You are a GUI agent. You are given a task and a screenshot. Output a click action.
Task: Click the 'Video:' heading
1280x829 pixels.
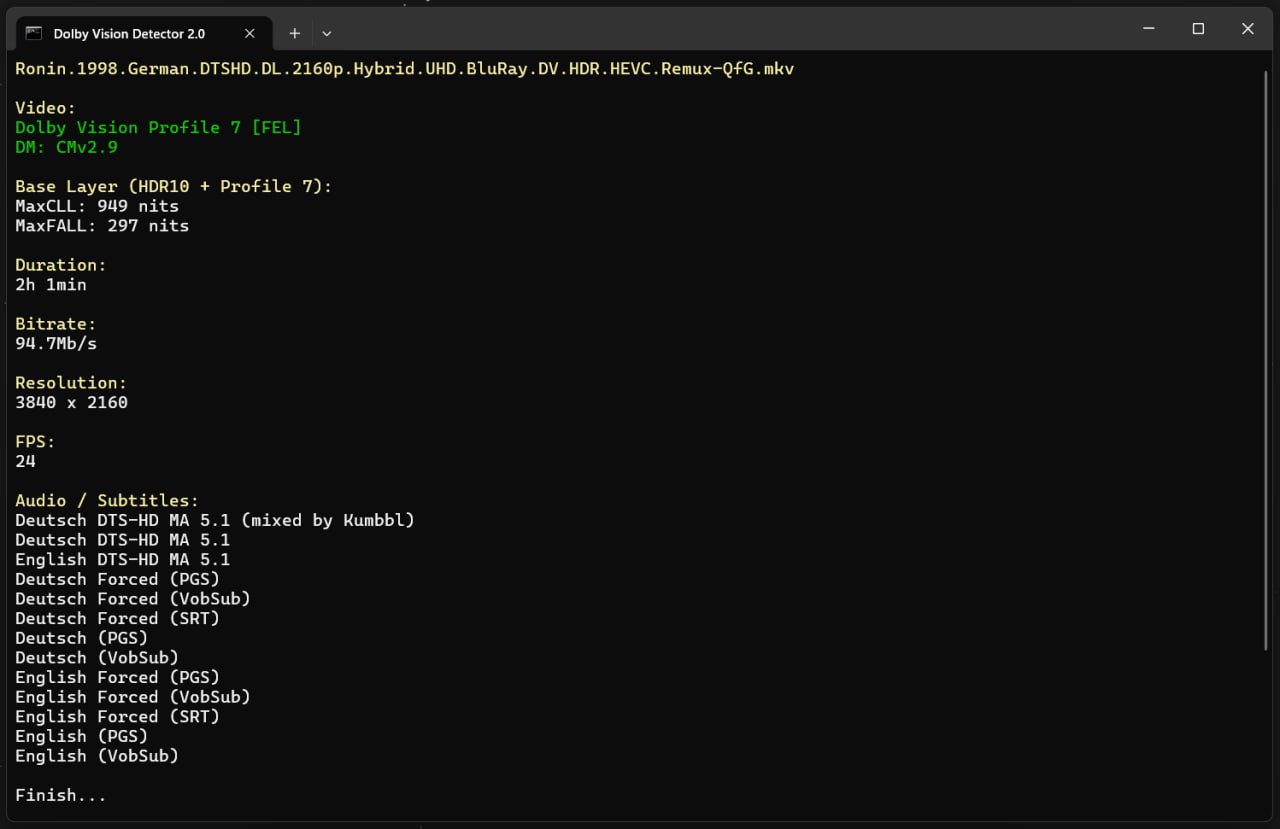[x=46, y=108]
